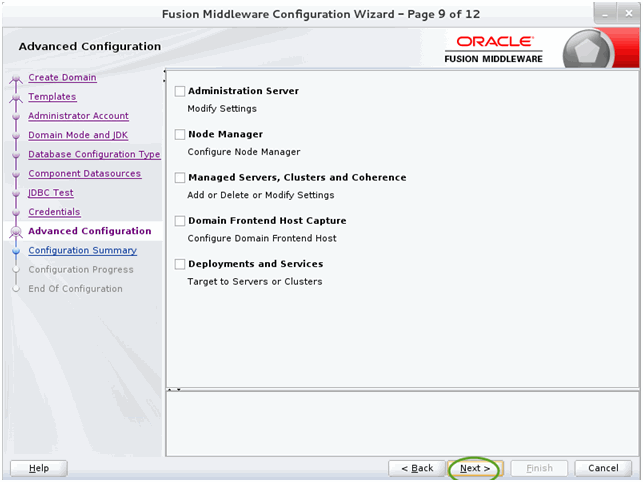
Task: Click the 'Configure Node Manager' text
Action: 244,152
